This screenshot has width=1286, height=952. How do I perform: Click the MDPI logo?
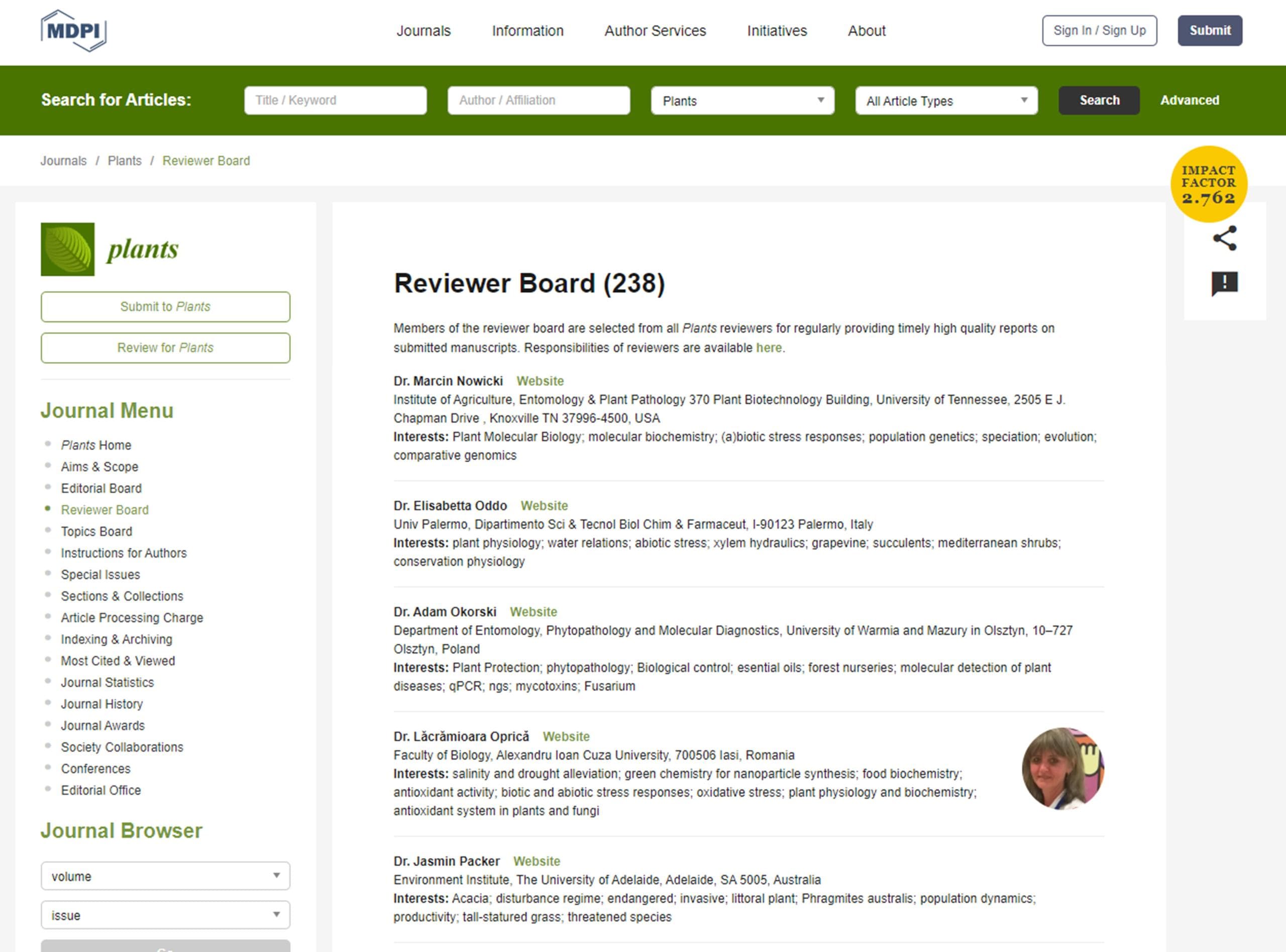tap(73, 31)
